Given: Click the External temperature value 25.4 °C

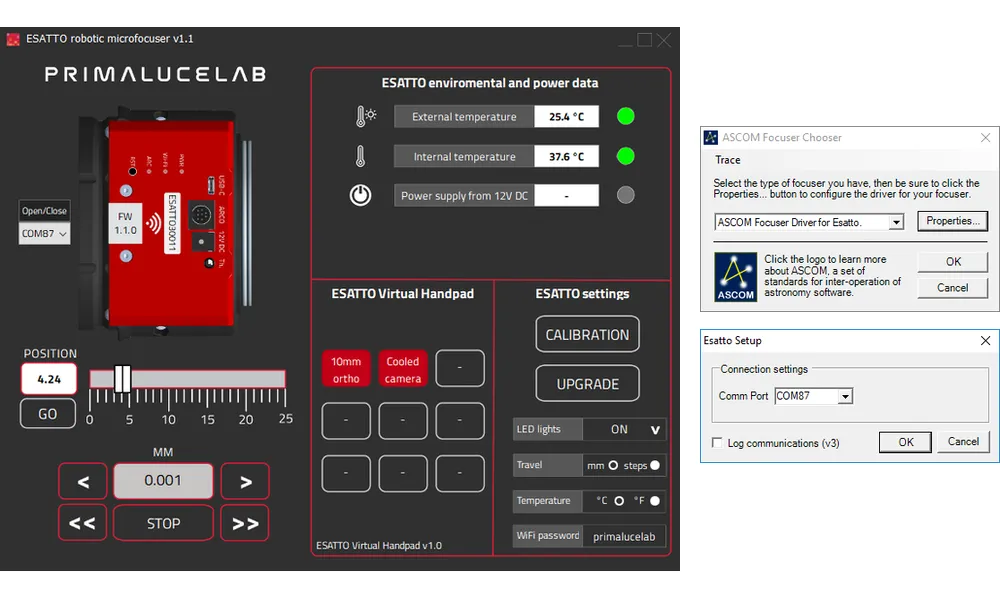Looking at the screenshot, I should click(x=566, y=117).
